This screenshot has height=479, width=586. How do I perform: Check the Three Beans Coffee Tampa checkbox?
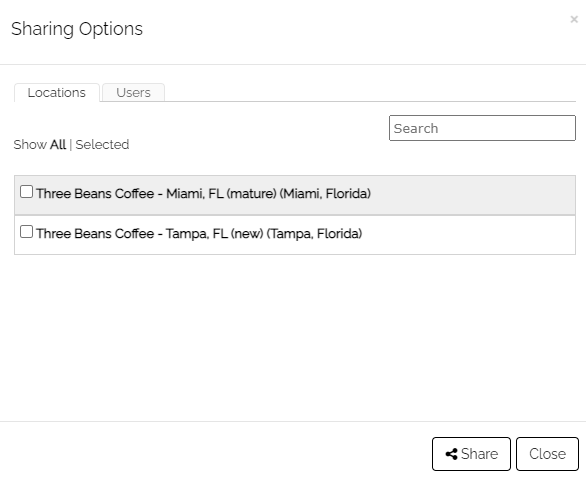coord(27,232)
